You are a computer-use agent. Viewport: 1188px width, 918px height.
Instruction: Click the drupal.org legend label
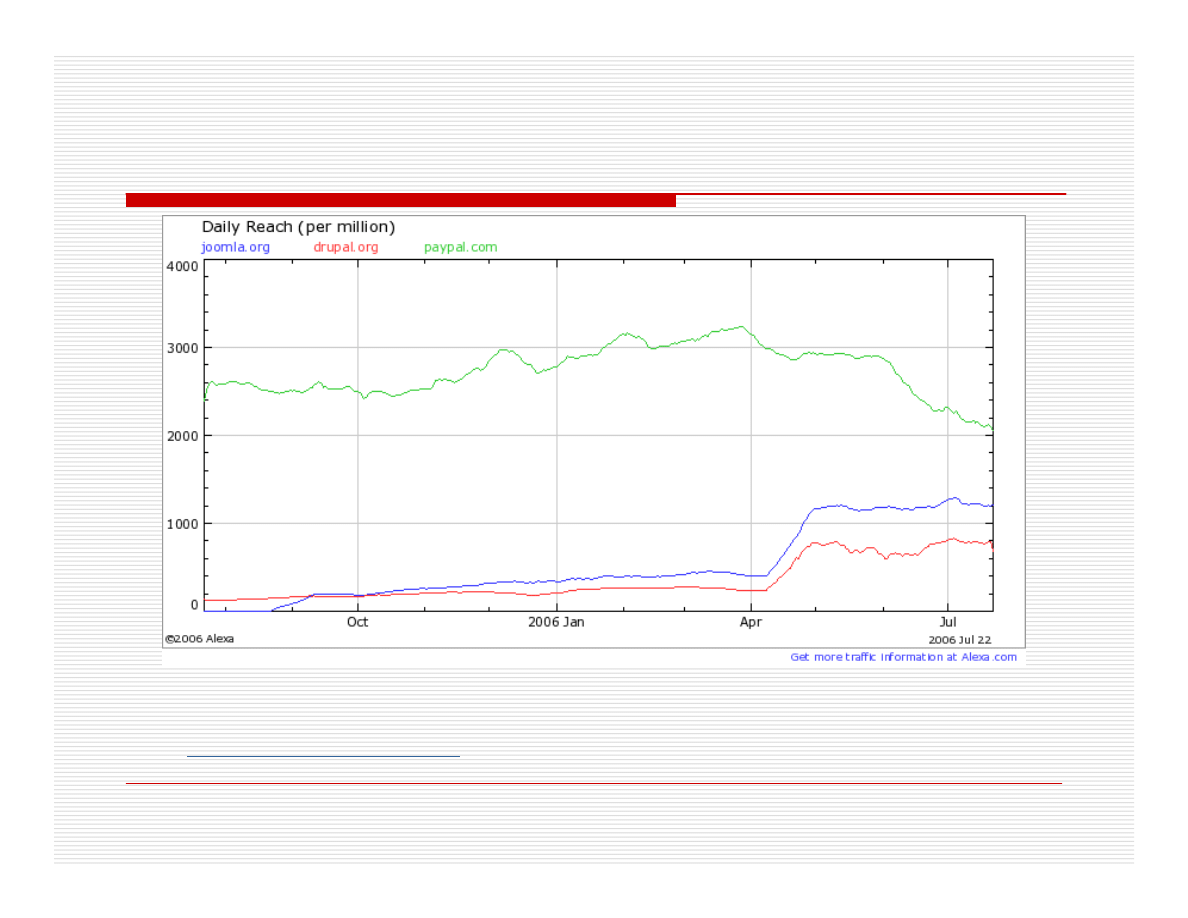tap(346, 247)
